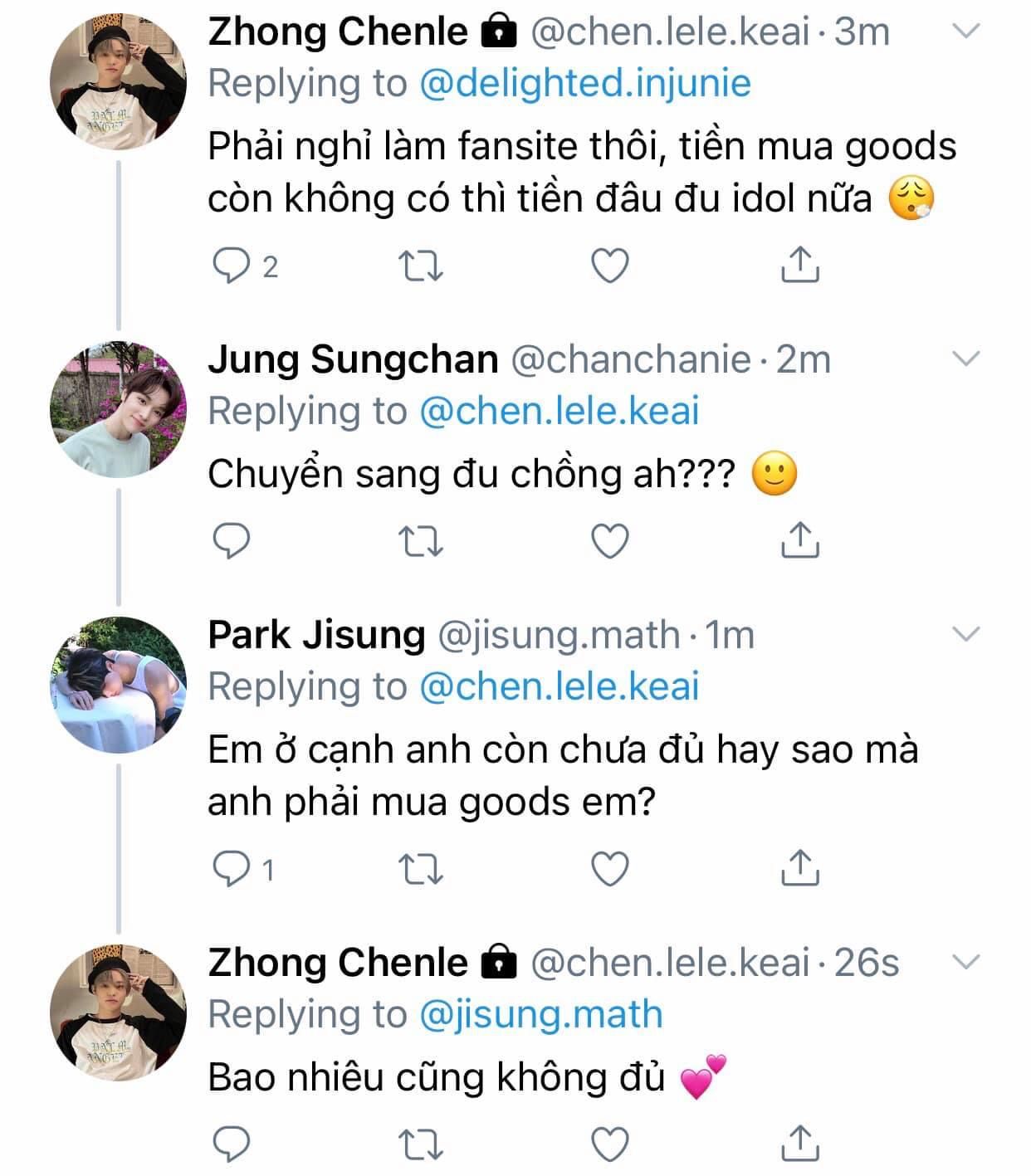Screen dimensions: 1031x1176
Task: Retweet the 'Bao nhiêu cũng không đủ' tweet
Action: click(x=421, y=1144)
